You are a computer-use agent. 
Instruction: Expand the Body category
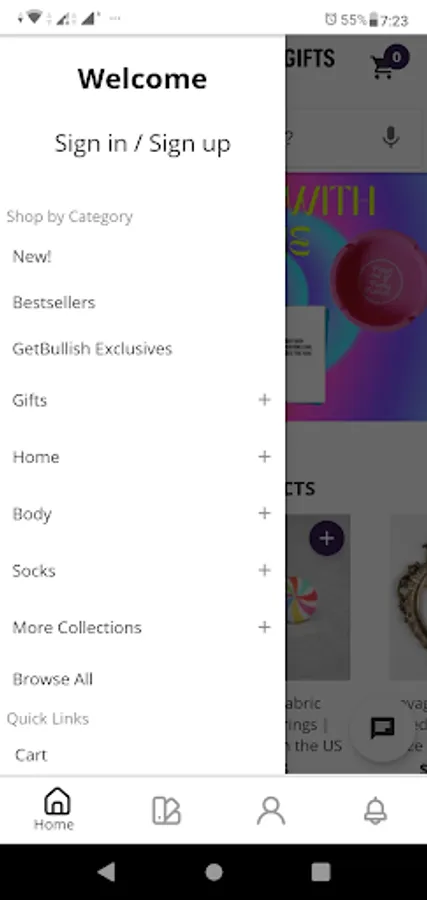tap(264, 513)
